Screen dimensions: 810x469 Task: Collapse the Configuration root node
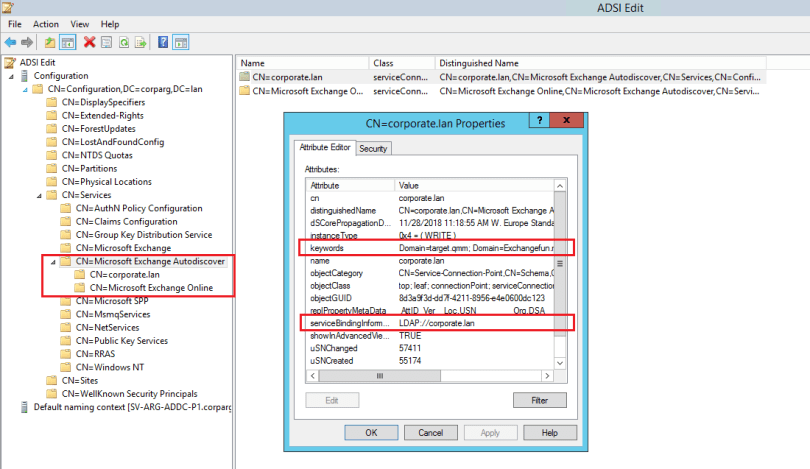coord(11,76)
